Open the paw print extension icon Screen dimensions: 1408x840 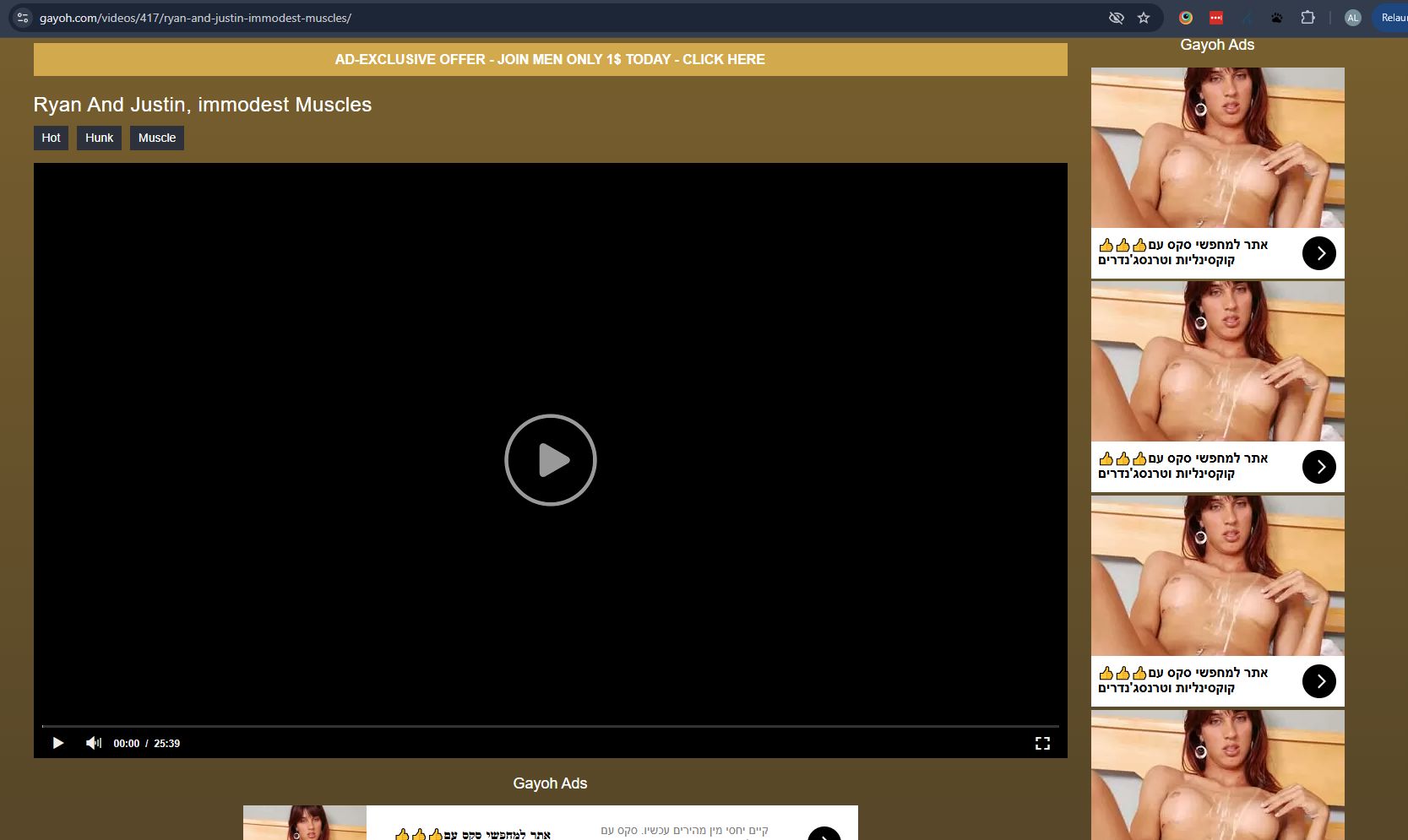(x=1277, y=18)
